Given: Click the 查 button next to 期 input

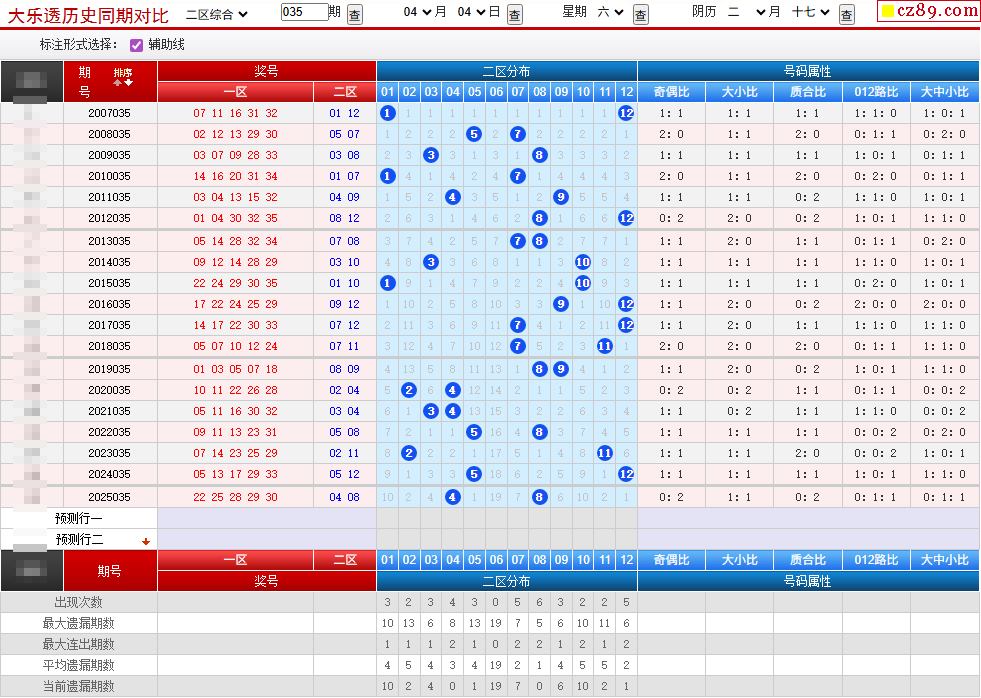Looking at the screenshot, I should coord(355,13).
